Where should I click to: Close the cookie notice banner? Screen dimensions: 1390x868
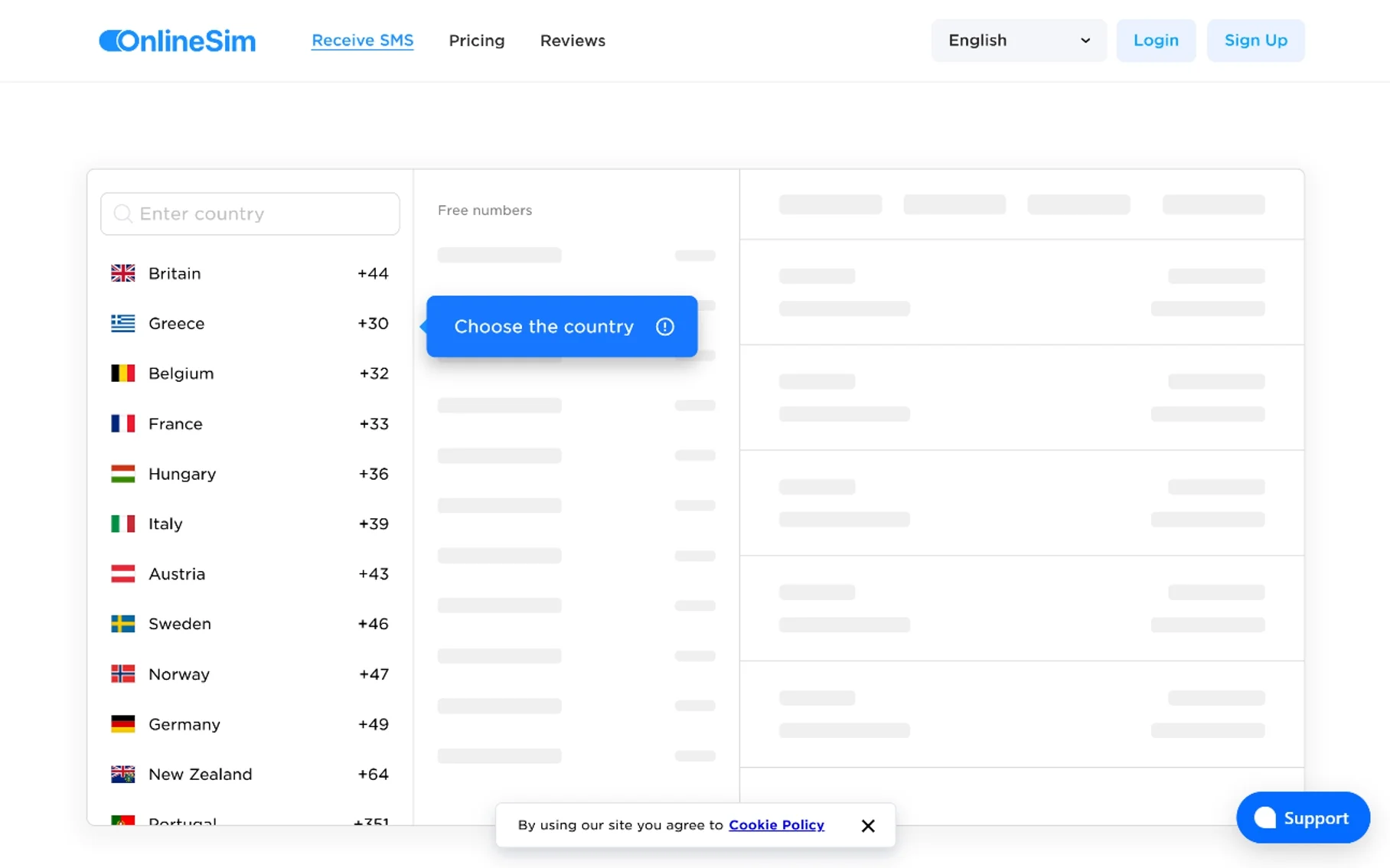[x=867, y=826]
